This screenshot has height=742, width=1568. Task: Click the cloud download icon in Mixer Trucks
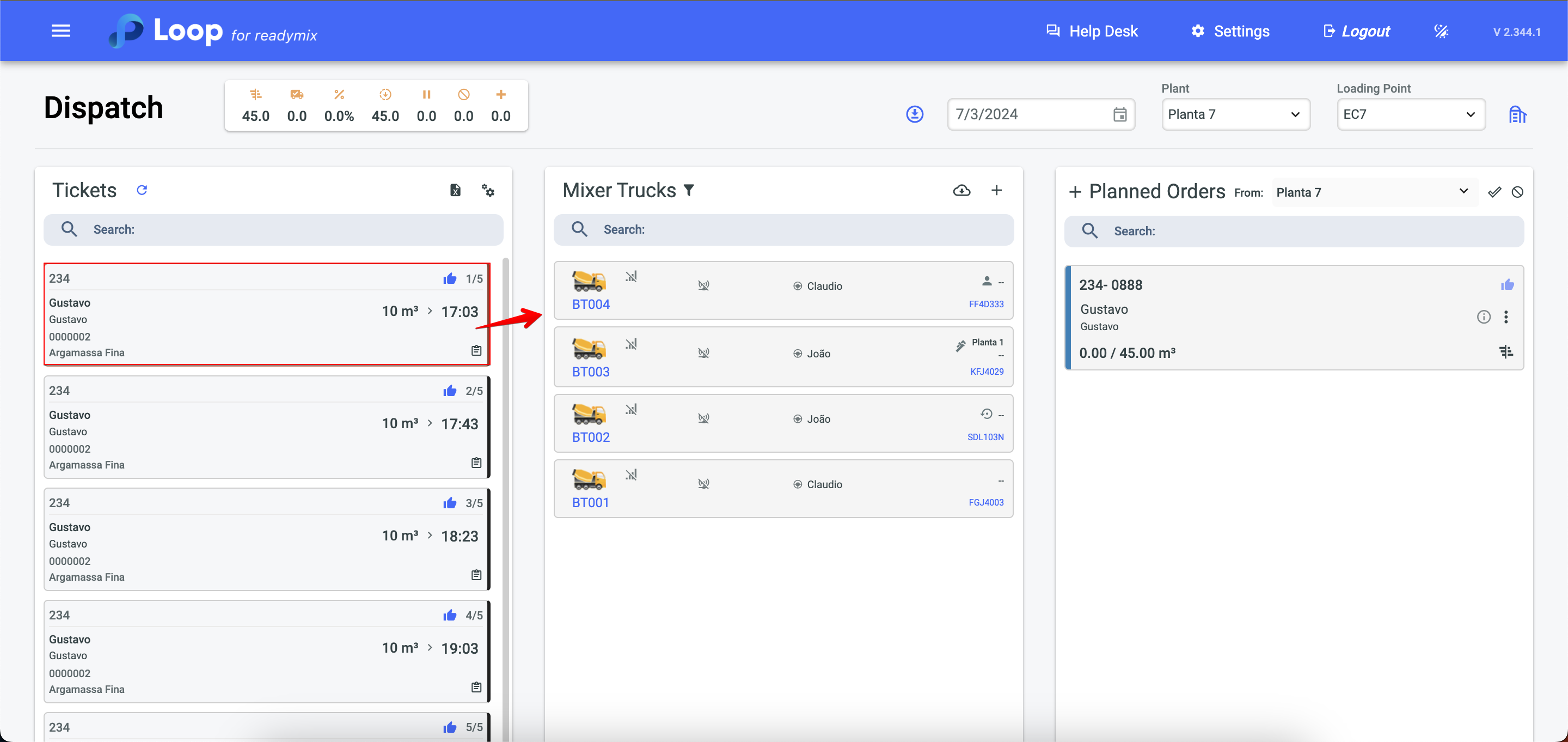(961, 190)
